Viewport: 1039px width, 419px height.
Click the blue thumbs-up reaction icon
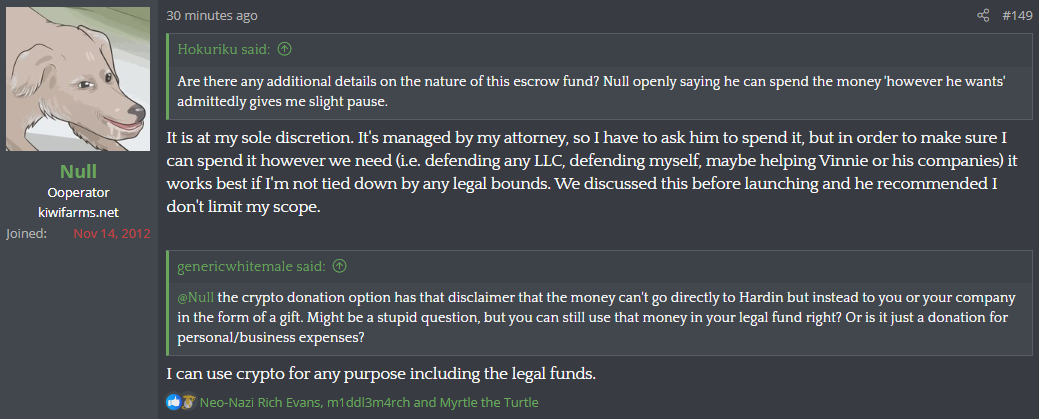[173, 402]
